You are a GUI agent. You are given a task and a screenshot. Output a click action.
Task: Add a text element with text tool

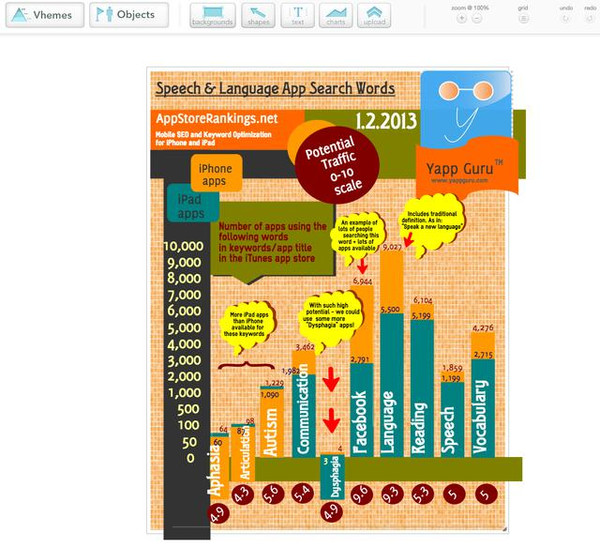[298, 15]
